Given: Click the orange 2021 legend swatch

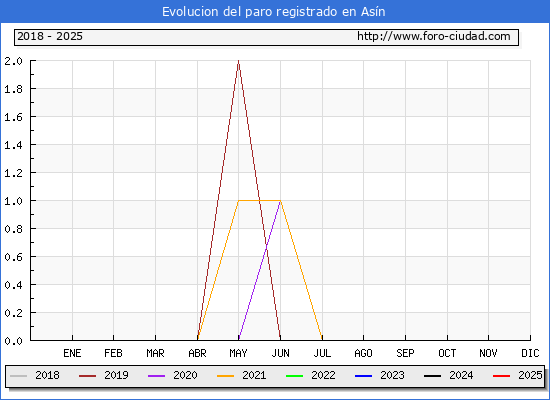Looking at the screenshot, I should (226, 376).
